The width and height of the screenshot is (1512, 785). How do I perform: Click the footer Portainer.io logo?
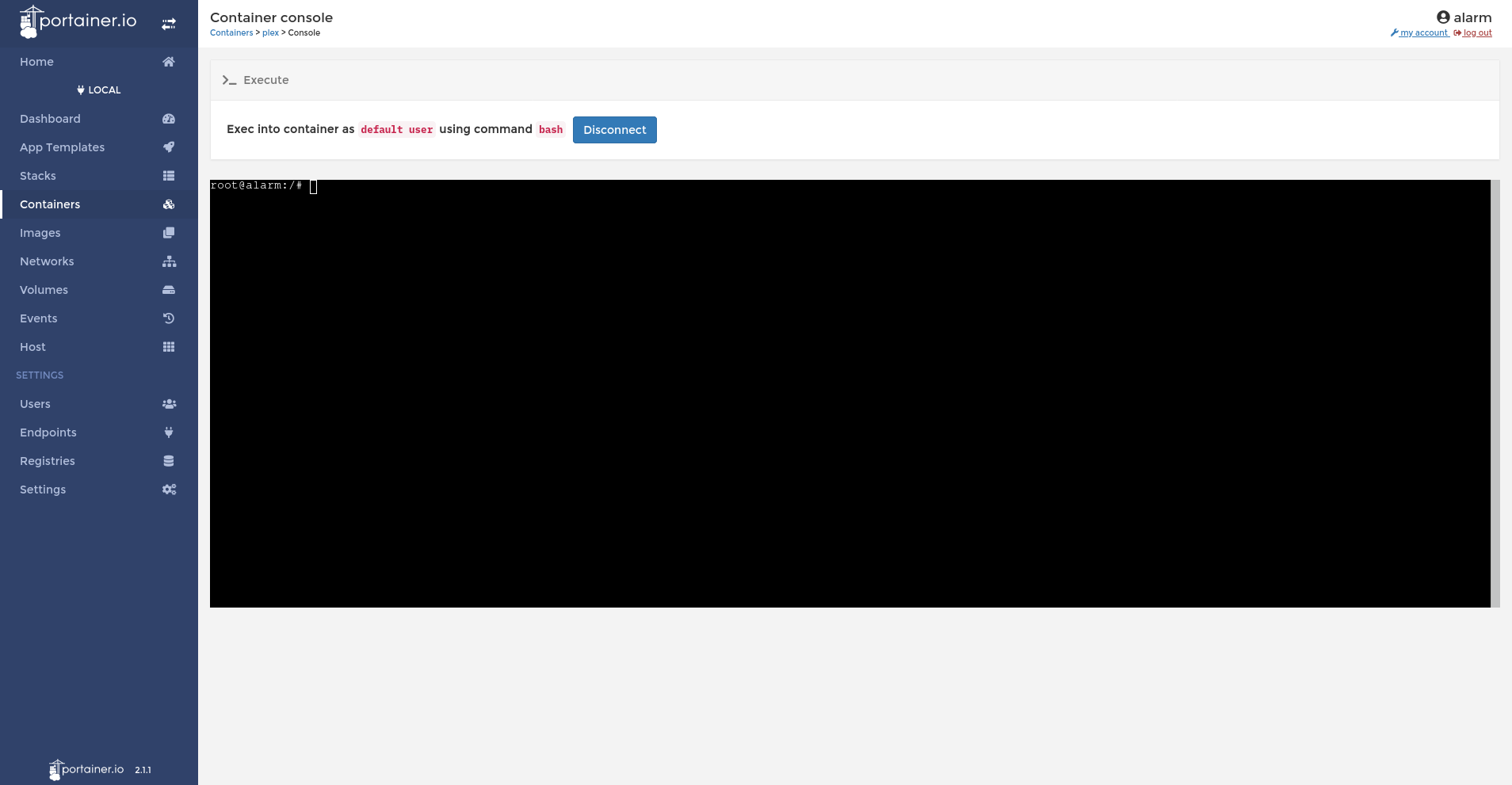click(x=86, y=769)
